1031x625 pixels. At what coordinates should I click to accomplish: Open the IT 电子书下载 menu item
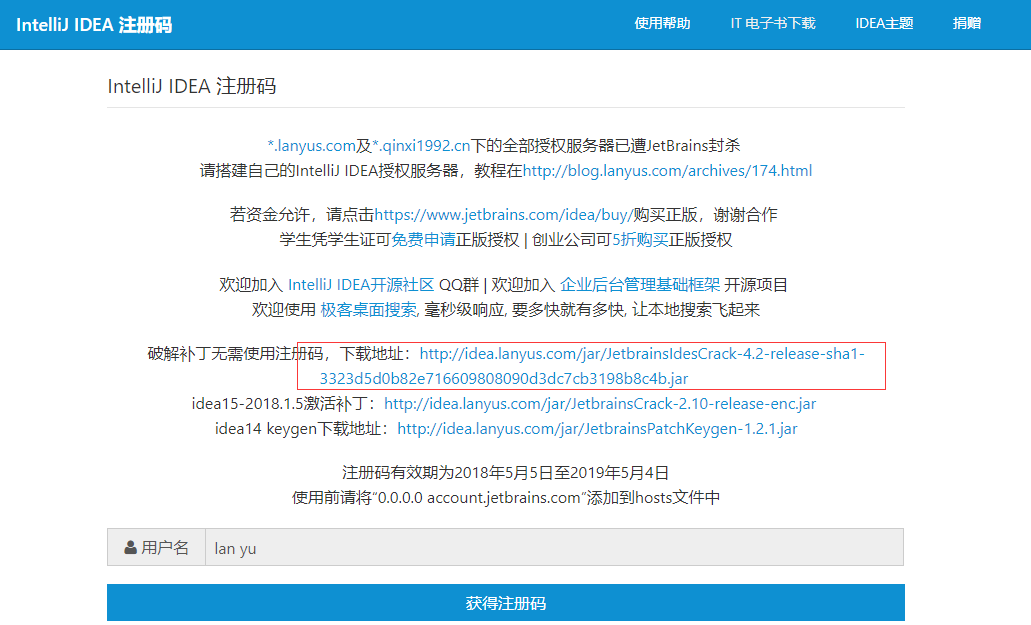[x=773, y=24]
